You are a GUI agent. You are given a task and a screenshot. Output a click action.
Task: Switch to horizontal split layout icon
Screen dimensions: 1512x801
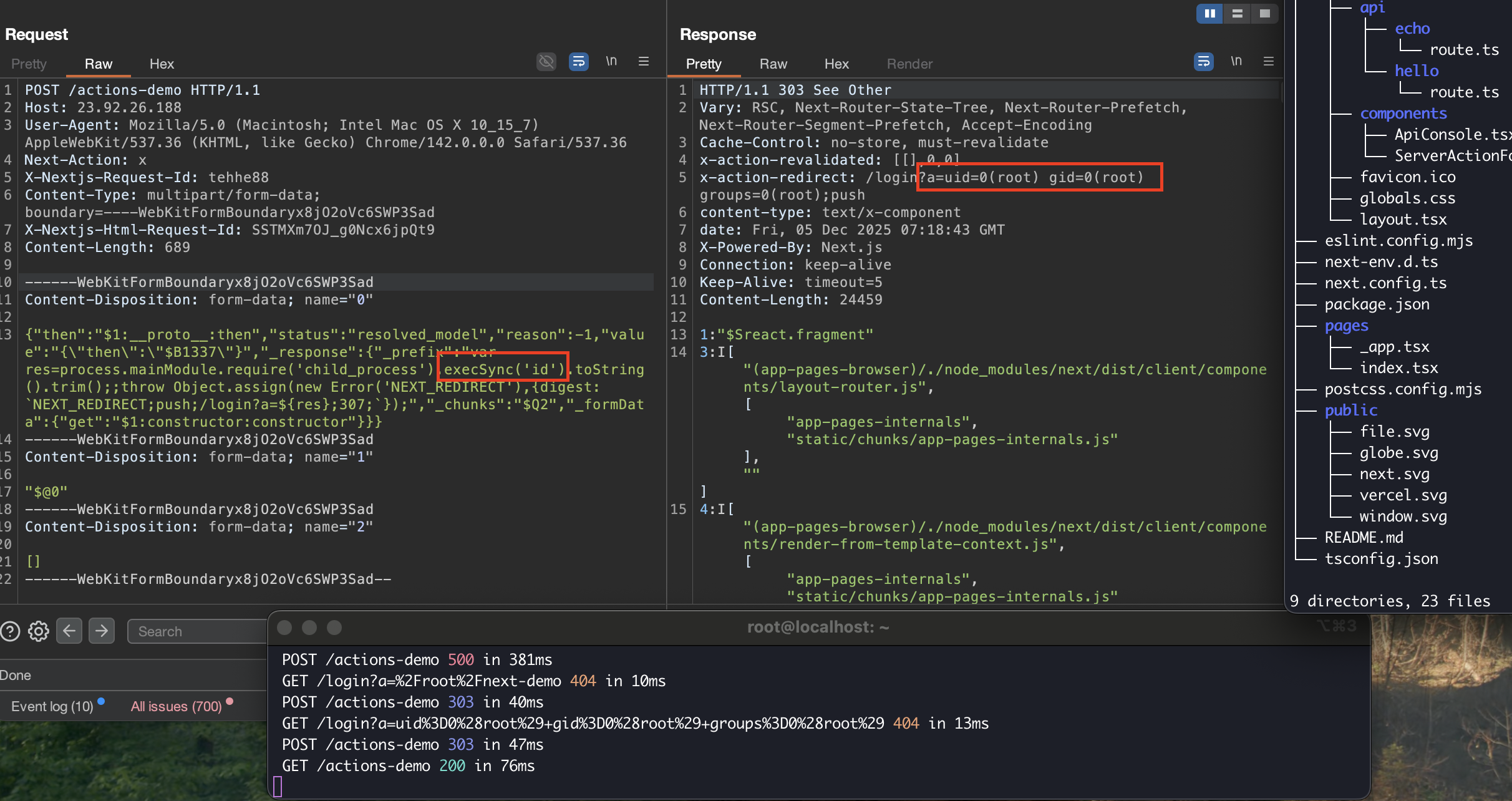(x=1237, y=13)
